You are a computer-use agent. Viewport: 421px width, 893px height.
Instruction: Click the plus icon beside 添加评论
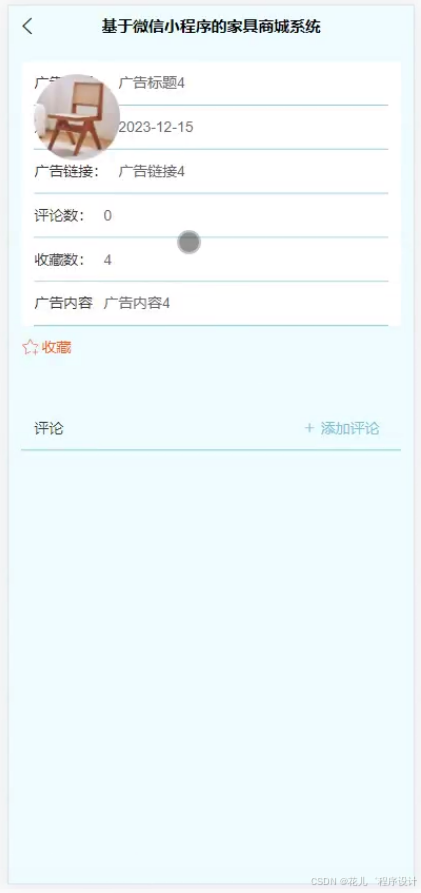(309, 428)
